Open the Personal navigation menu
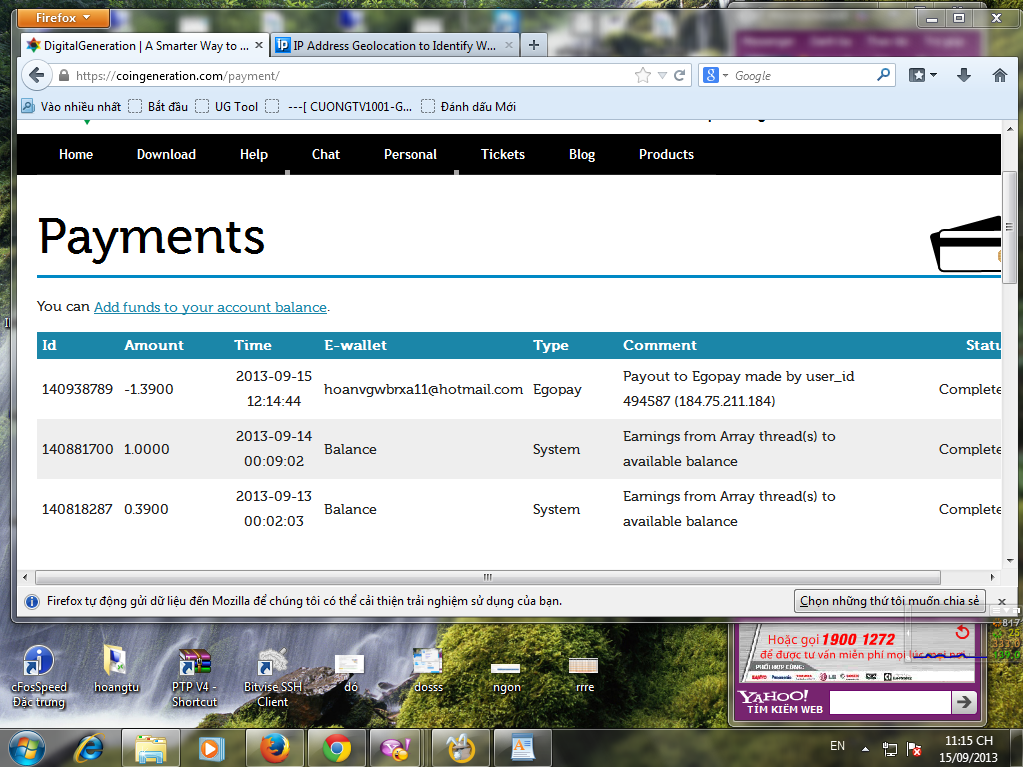 410,154
